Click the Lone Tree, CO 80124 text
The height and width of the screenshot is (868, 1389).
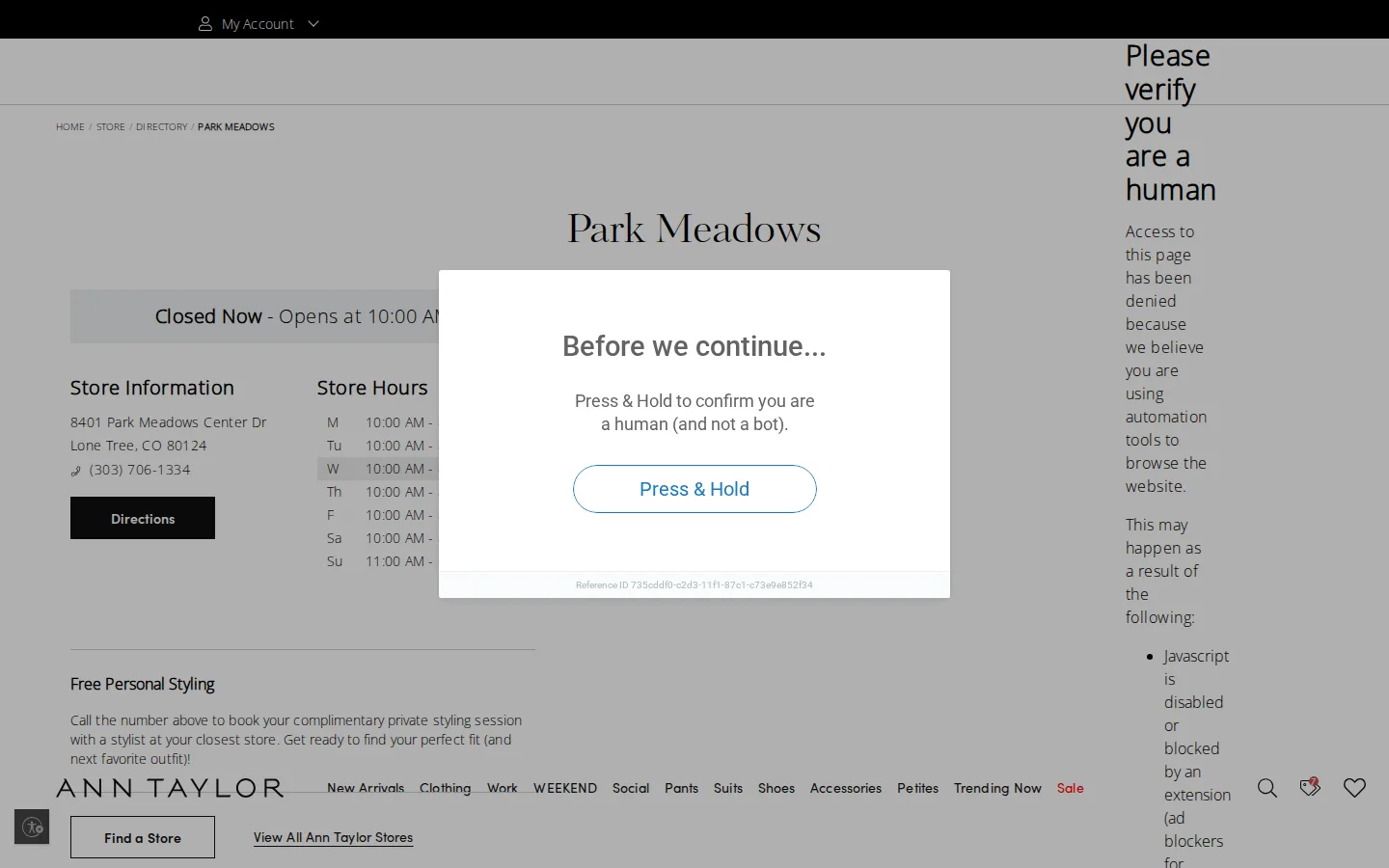[139, 446]
